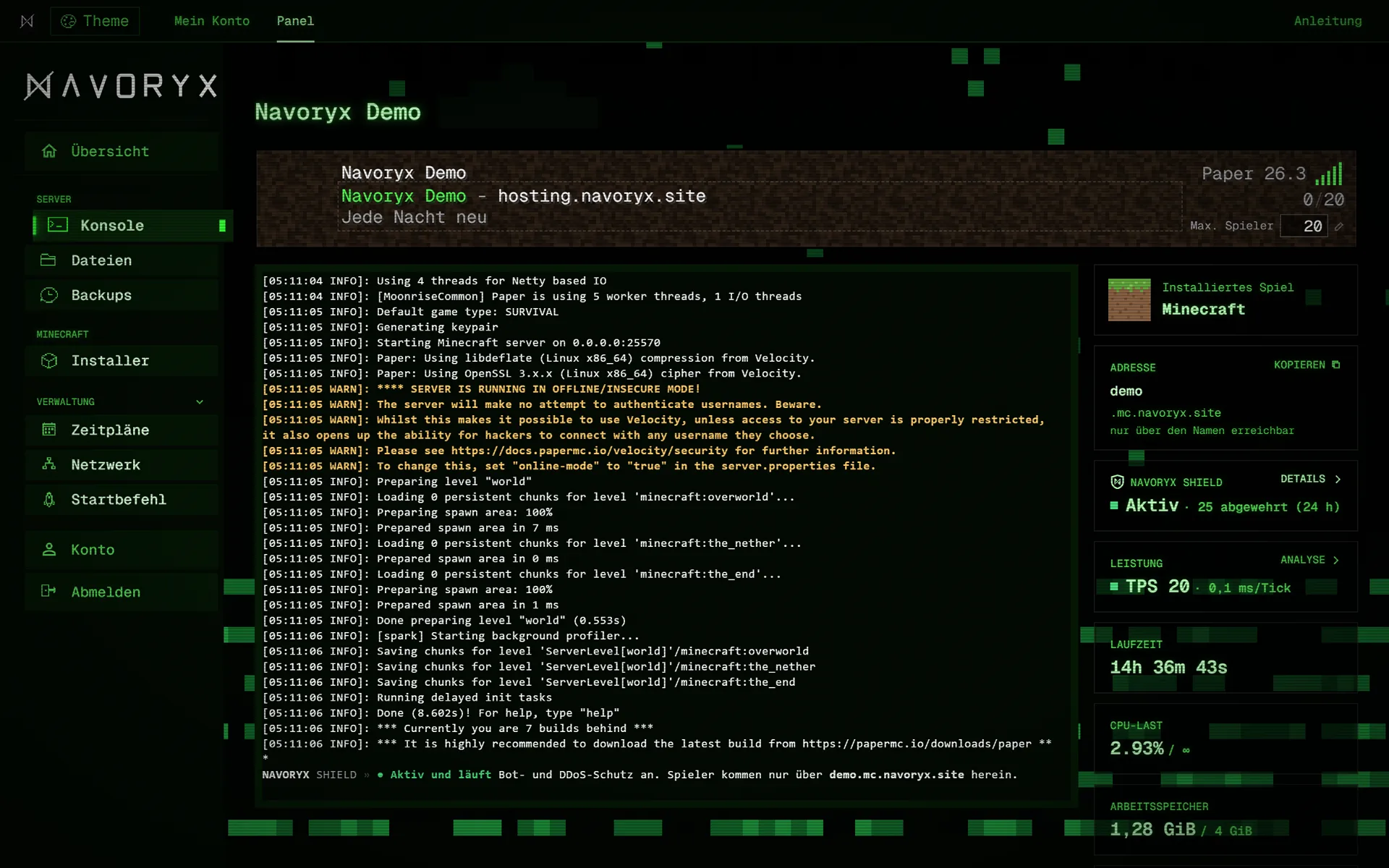Click the shield icon next to NAVORYX SHIELD
Viewport: 1389px width, 868px height.
point(1117,482)
